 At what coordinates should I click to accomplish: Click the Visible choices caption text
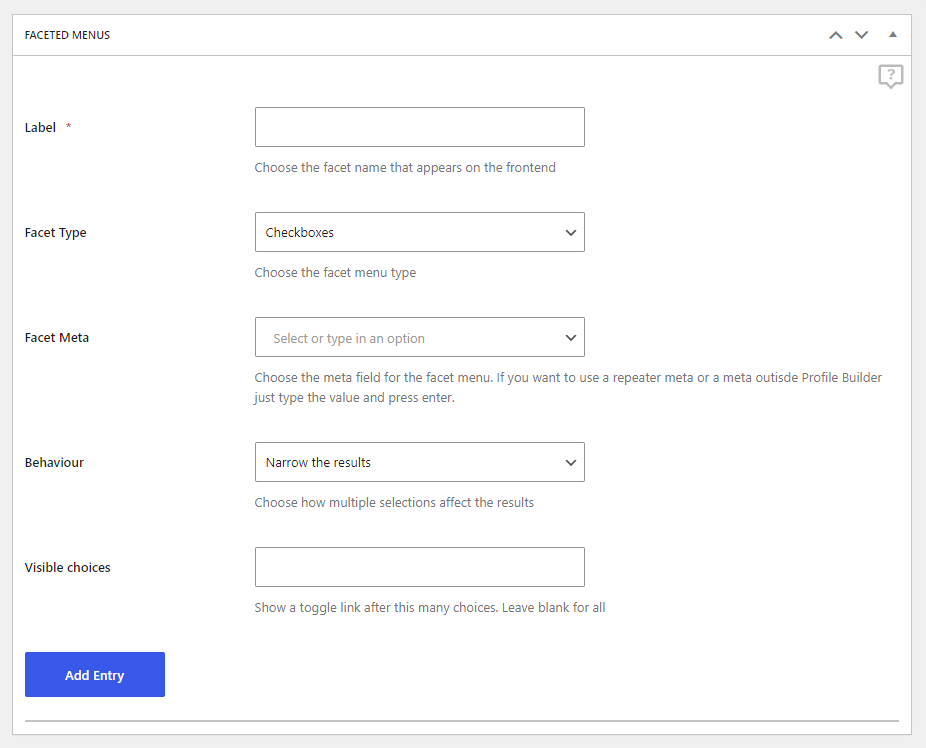[x=67, y=567]
